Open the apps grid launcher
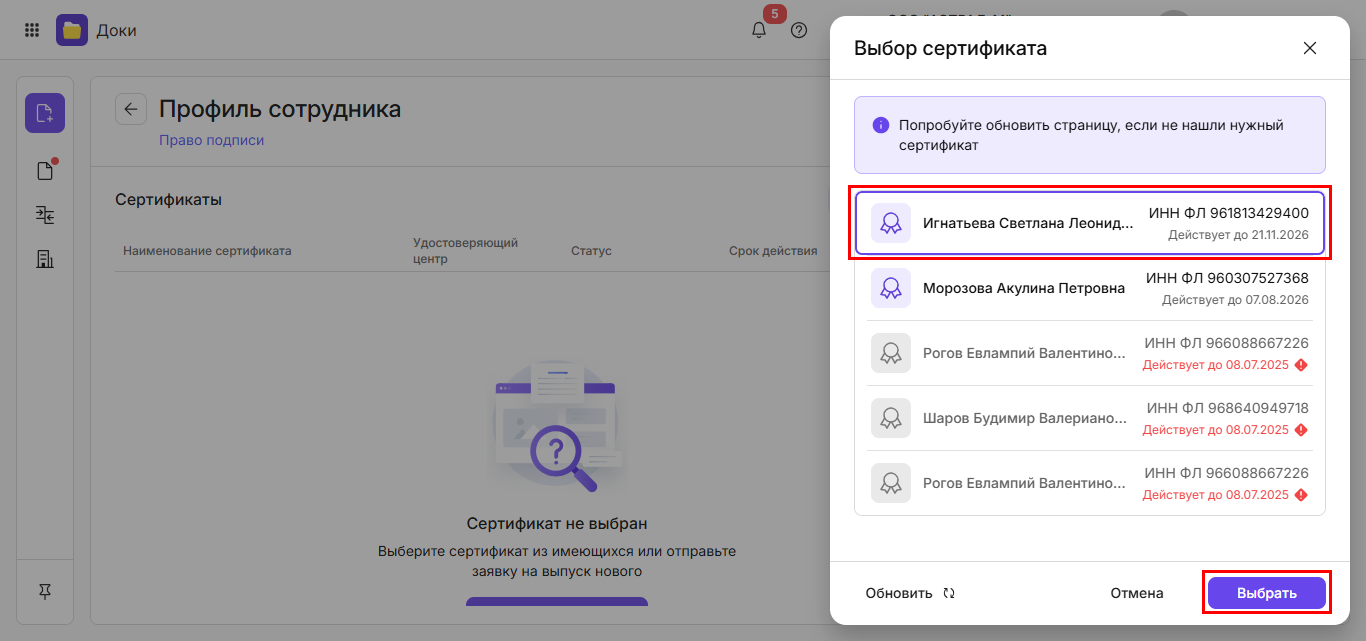Screen dimensions: 1366x641 pyautogui.click(x=32, y=30)
